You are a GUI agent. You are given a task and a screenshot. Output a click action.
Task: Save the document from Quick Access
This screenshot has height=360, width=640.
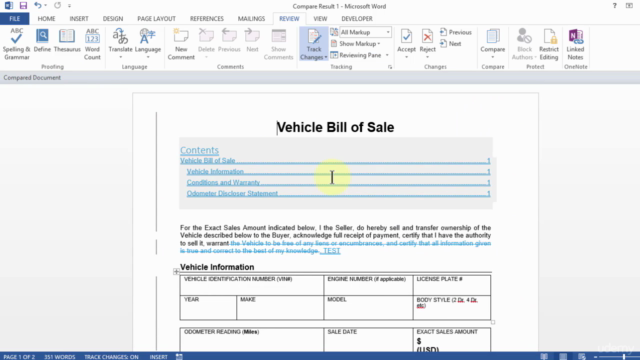pos(23,6)
